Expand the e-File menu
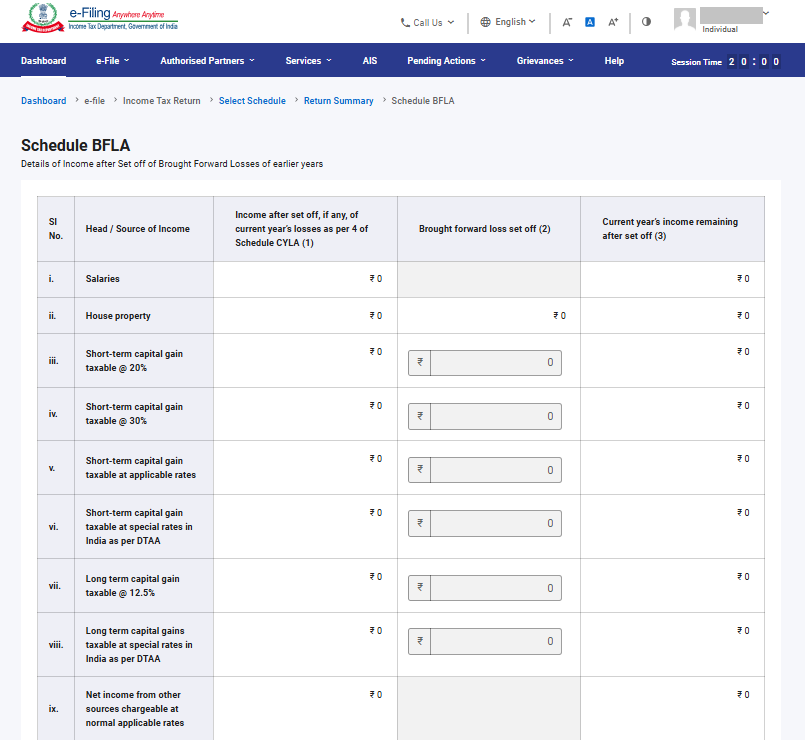Viewport: 805px width, 740px height. pos(112,61)
